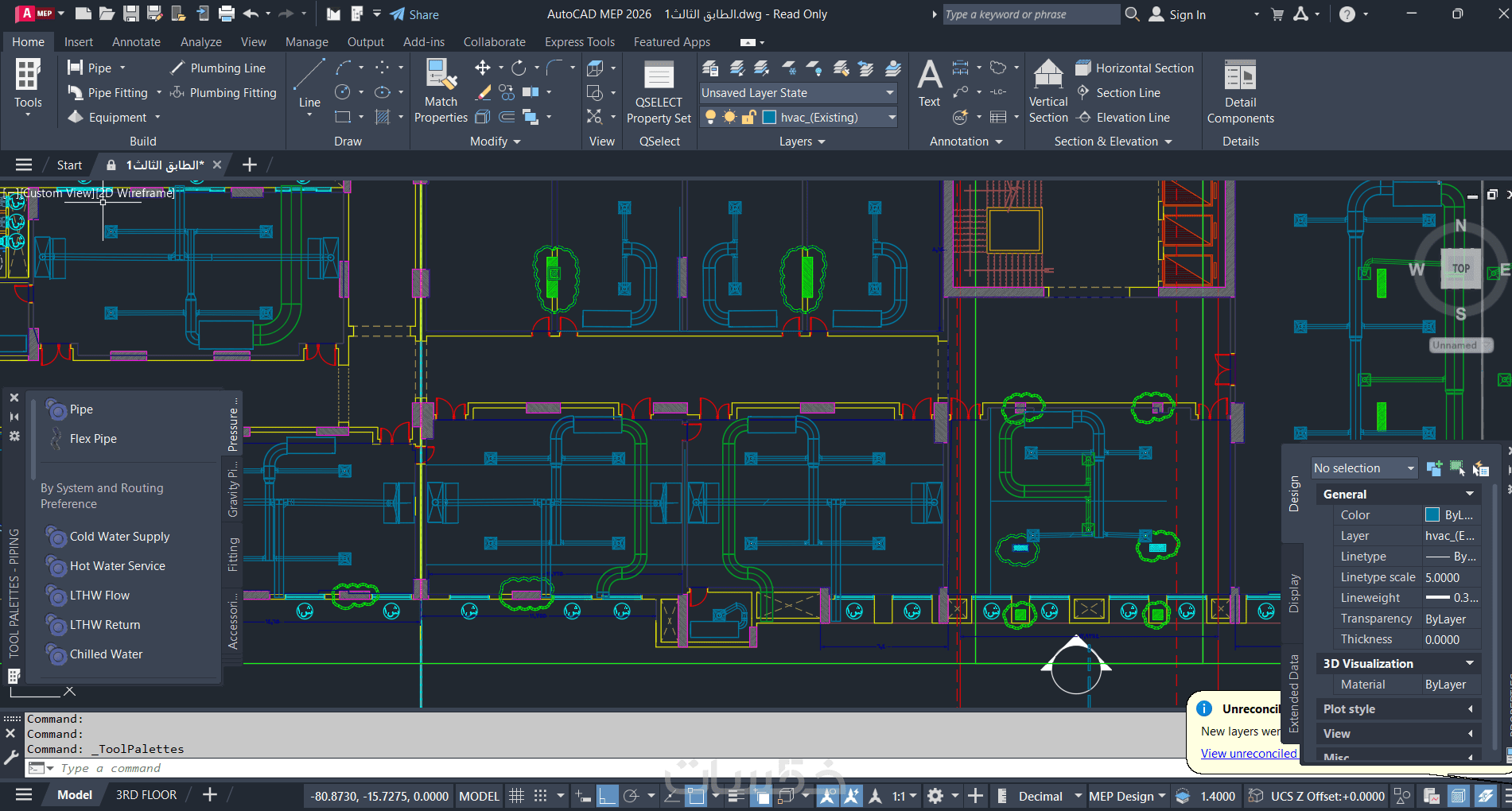
Task: Select the Line drawing tool
Action: pyautogui.click(x=309, y=83)
